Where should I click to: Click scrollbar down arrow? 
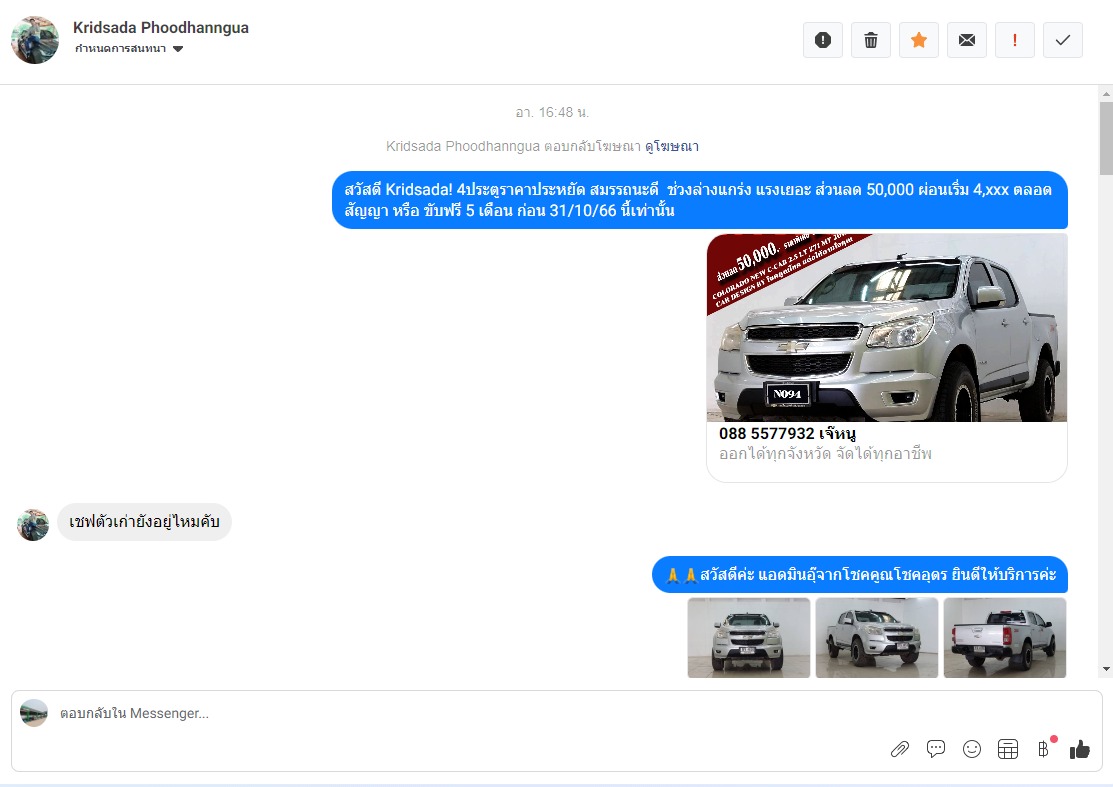1106,669
